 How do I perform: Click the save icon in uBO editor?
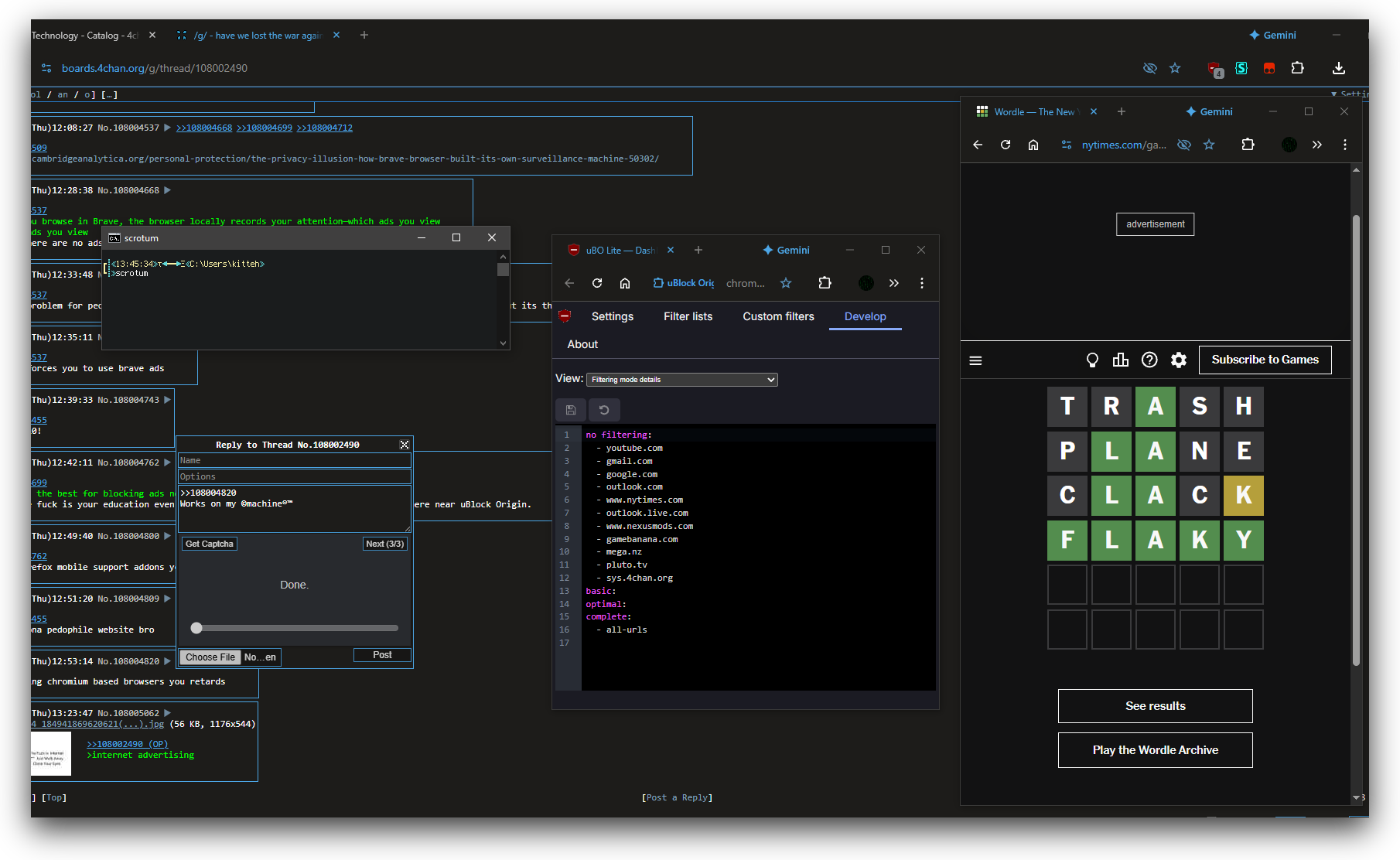coord(571,410)
